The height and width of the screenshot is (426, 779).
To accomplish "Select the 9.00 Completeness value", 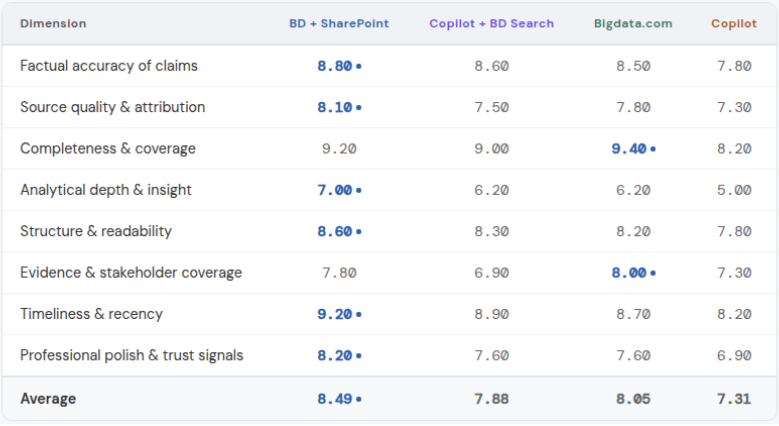I will pyautogui.click(x=491, y=148).
